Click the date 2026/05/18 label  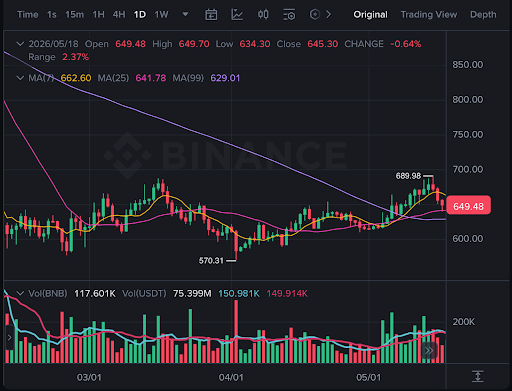pos(53,44)
